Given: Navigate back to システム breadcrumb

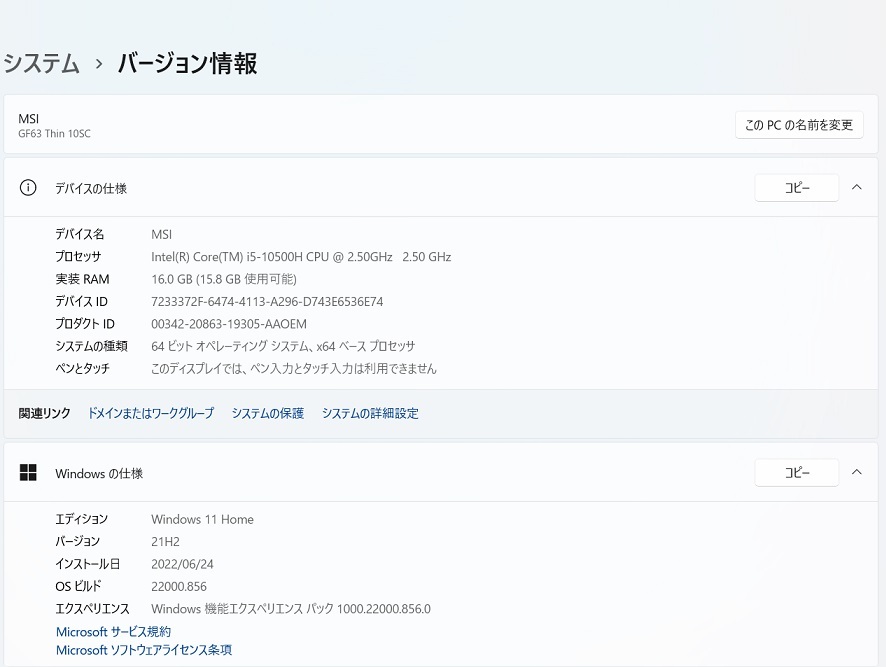Looking at the screenshot, I should [38, 63].
